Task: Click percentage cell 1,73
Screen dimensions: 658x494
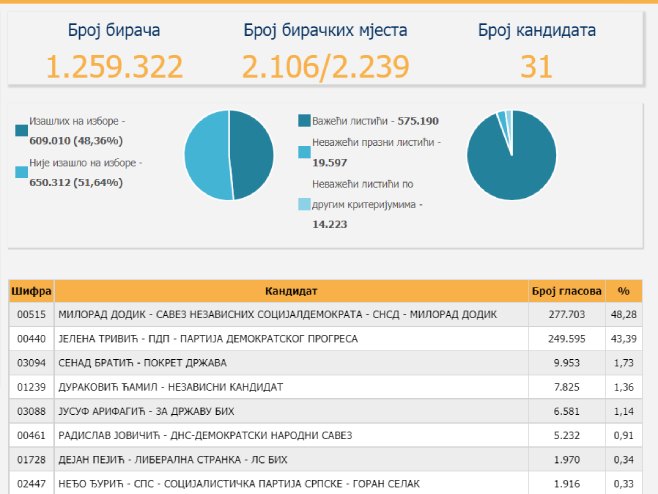Action: pyautogui.click(x=624, y=363)
